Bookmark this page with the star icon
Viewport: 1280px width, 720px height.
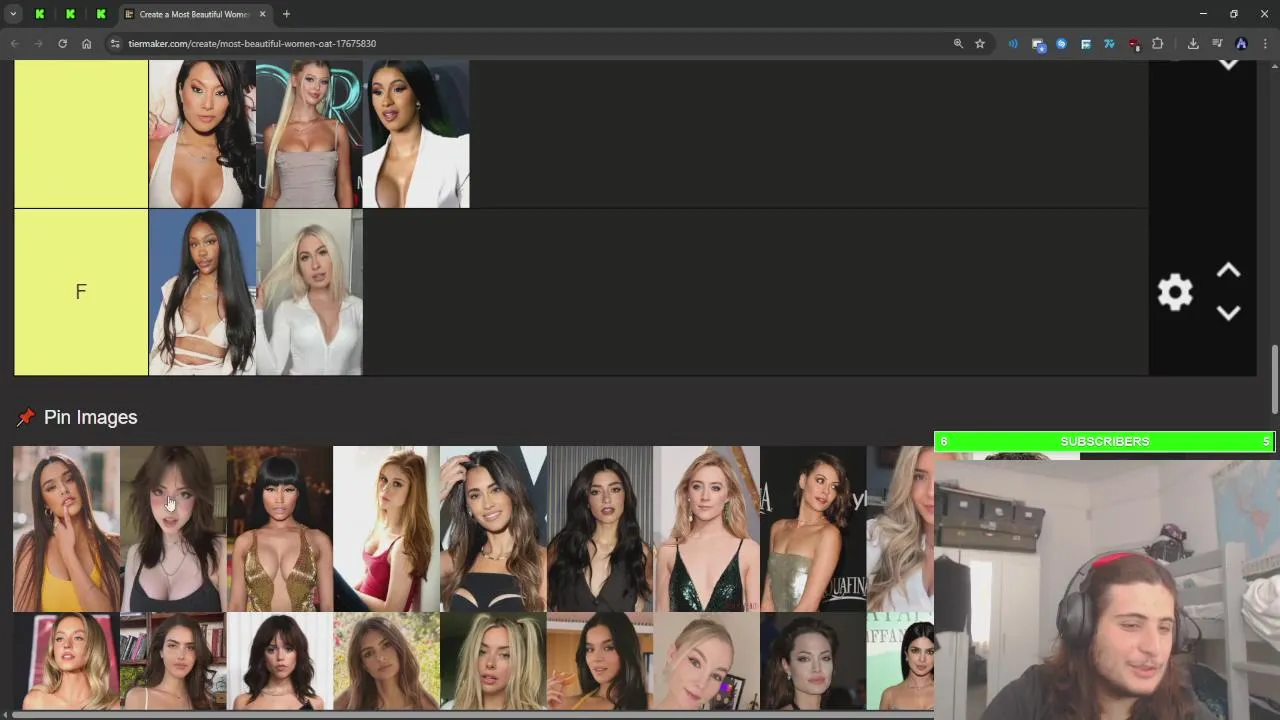980,44
